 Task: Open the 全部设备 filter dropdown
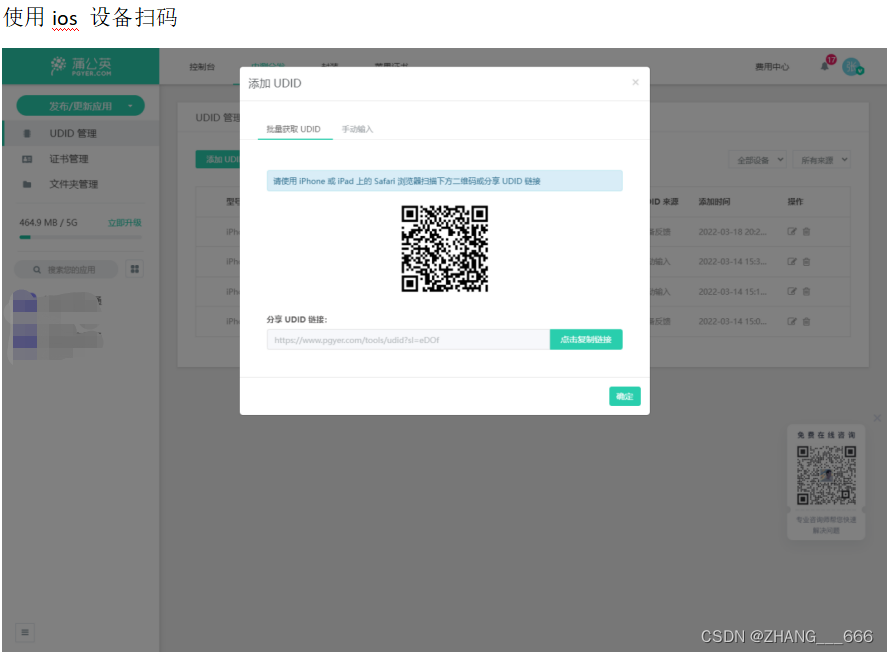757,160
